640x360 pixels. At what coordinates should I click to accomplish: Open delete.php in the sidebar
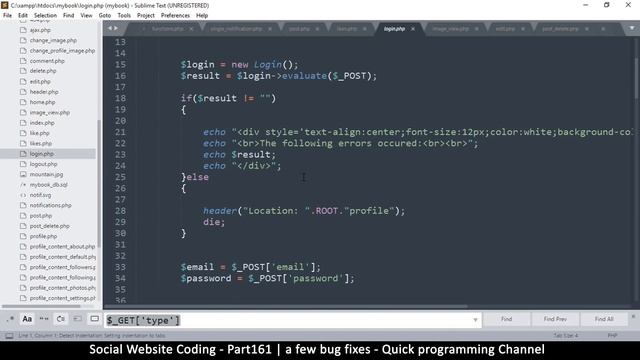[43, 71]
